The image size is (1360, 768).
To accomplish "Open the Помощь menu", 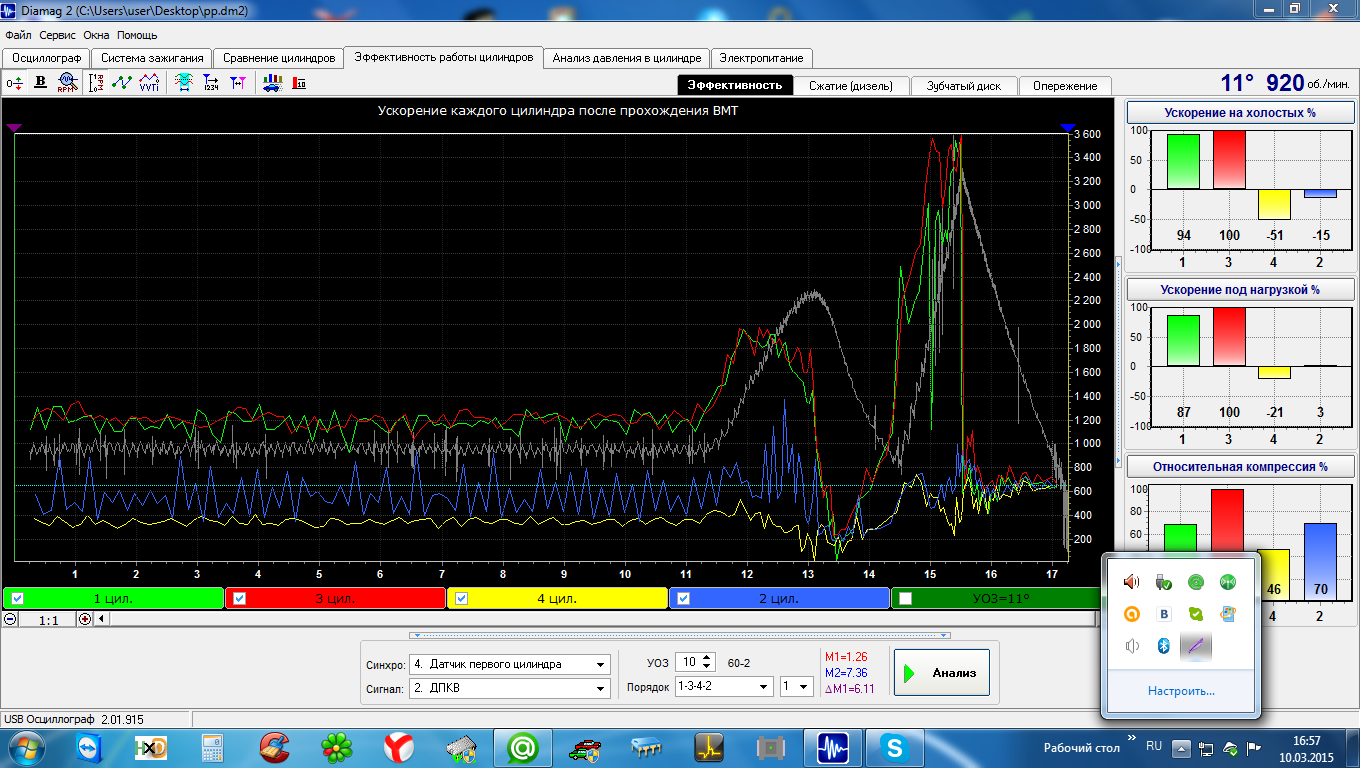I will click(x=137, y=35).
